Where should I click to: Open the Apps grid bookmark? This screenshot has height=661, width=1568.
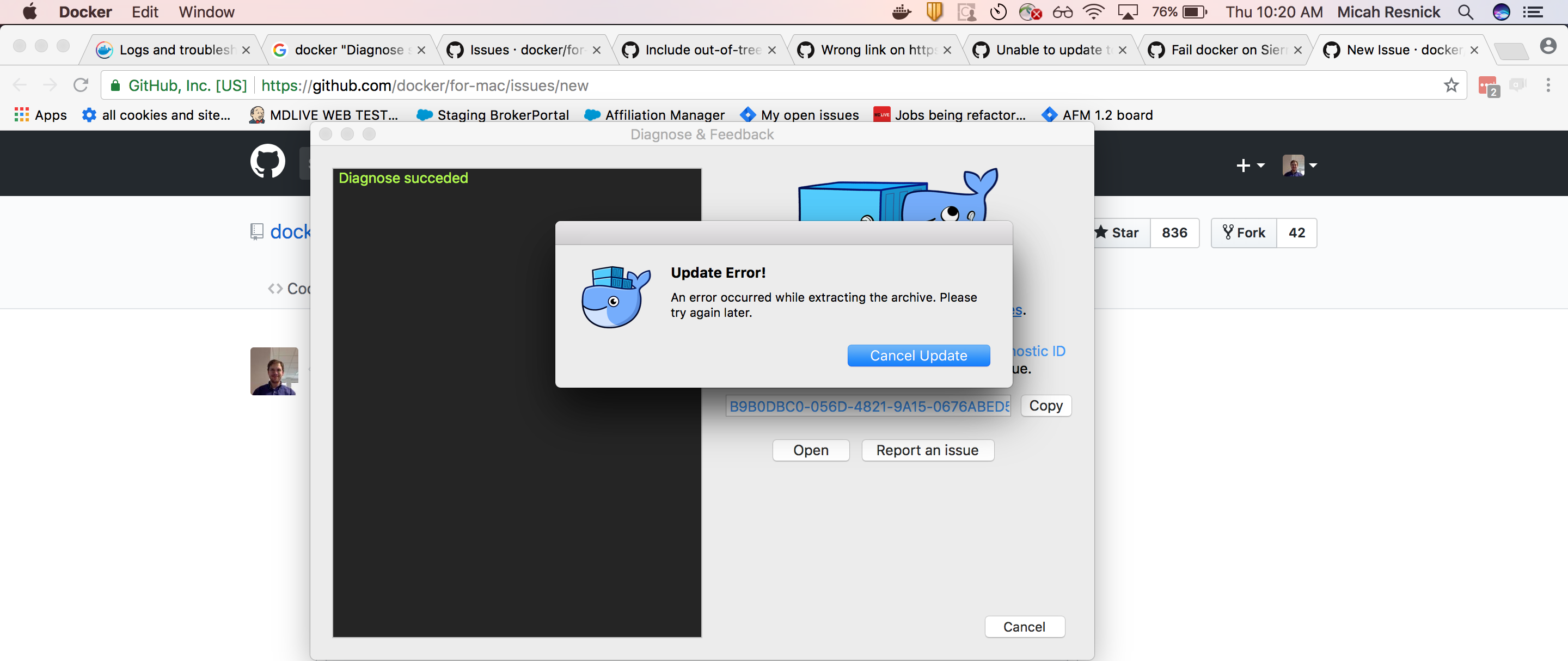[x=41, y=115]
